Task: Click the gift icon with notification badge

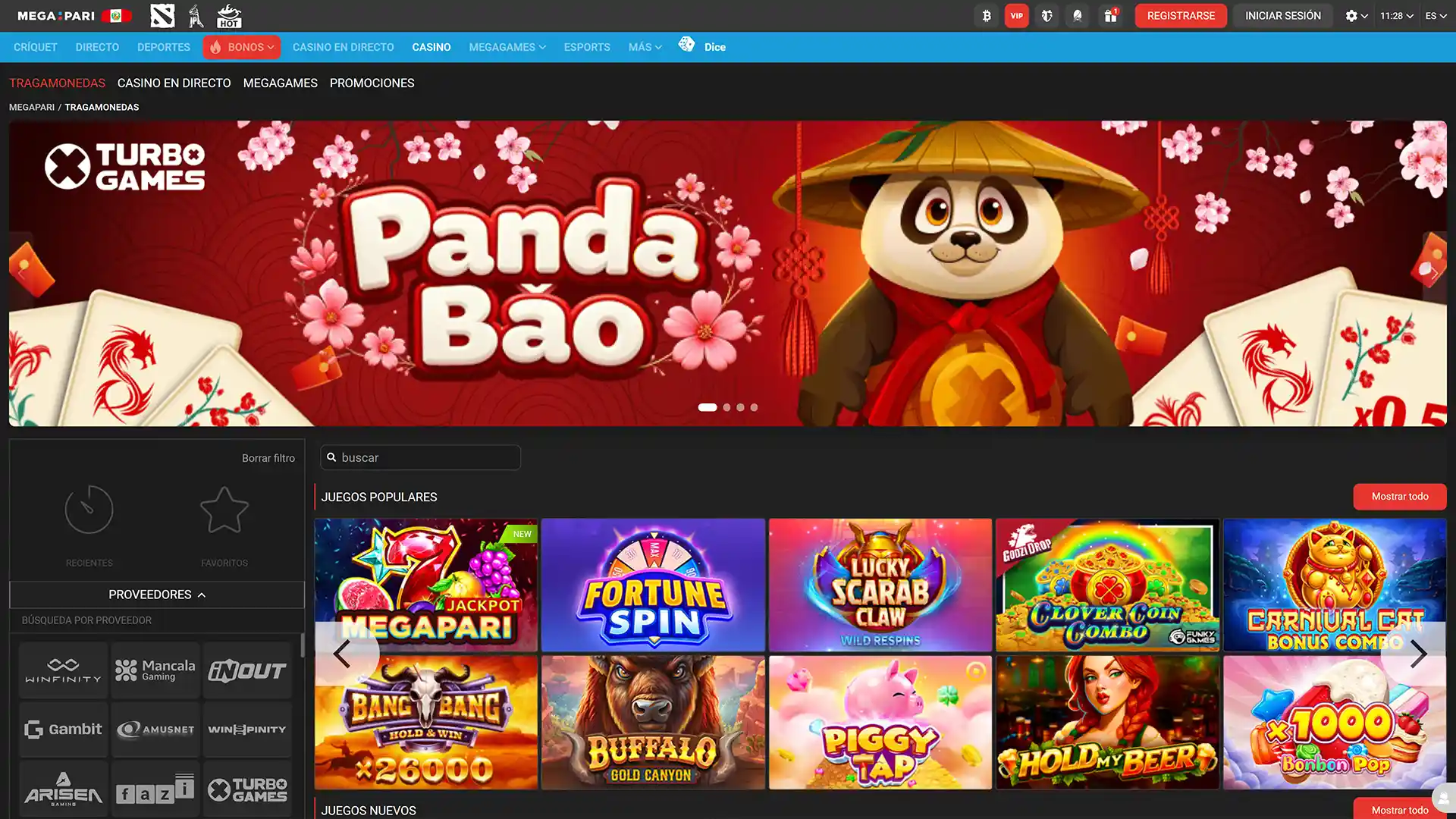Action: click(1111, 15)
